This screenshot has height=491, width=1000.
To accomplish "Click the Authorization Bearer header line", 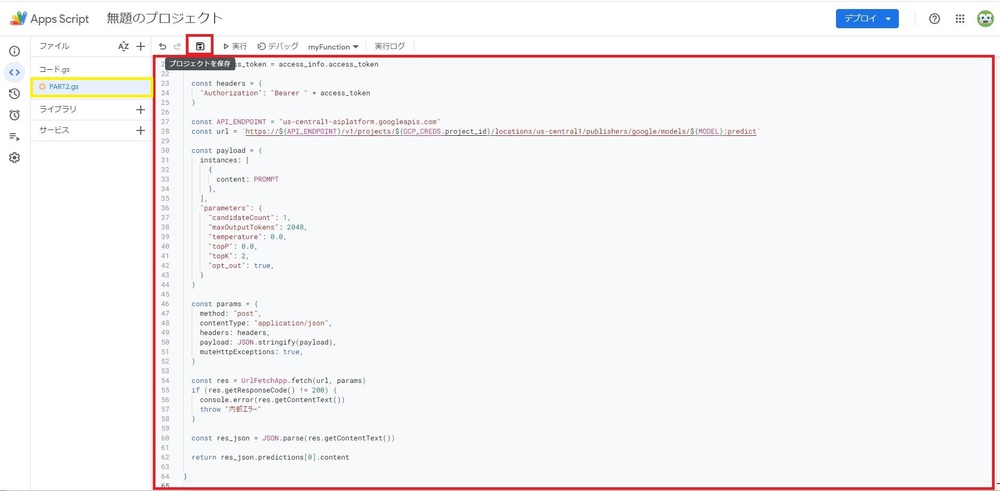I will pos(284,92).
